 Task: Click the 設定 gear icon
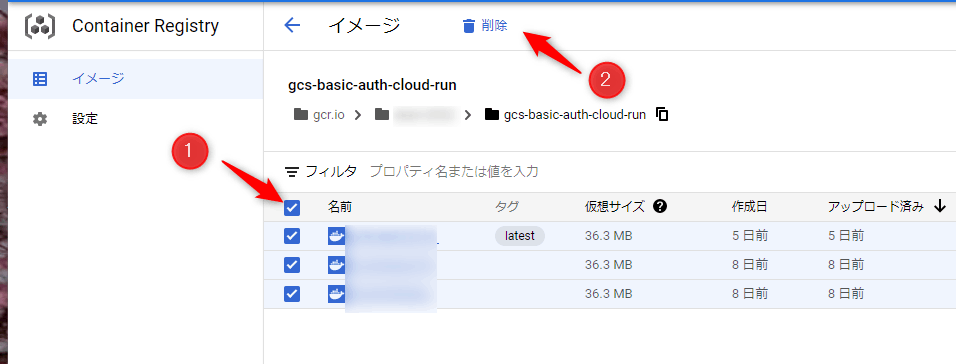click(40, 119)
